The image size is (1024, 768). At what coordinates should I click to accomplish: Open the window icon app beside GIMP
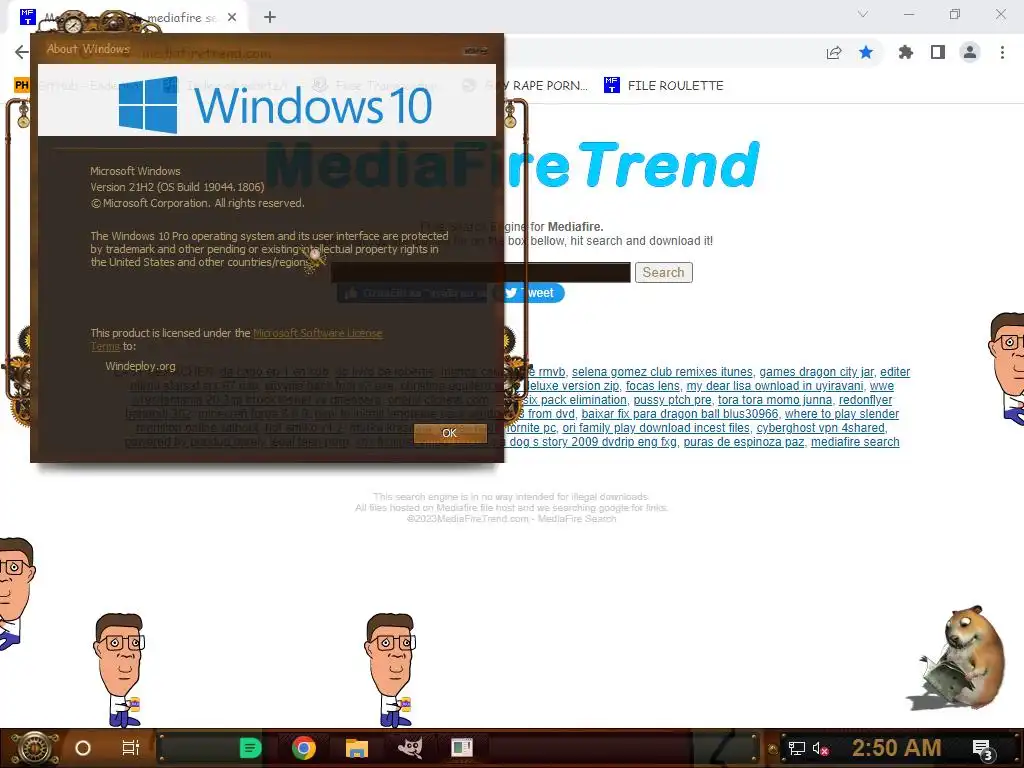point(462,748)
